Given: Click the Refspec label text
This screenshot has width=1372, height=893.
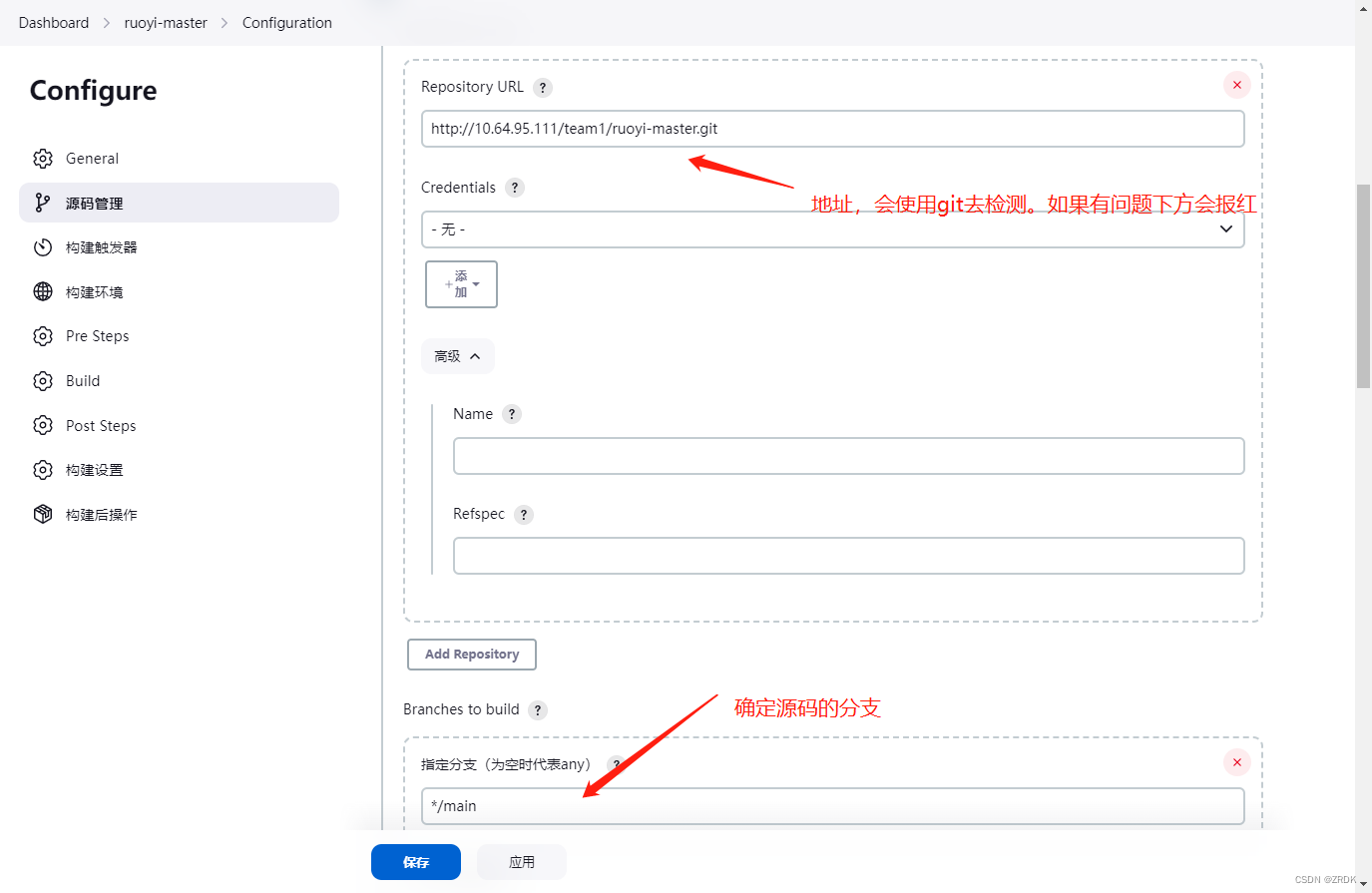Looking at the screenshot, I should [479, 514].
